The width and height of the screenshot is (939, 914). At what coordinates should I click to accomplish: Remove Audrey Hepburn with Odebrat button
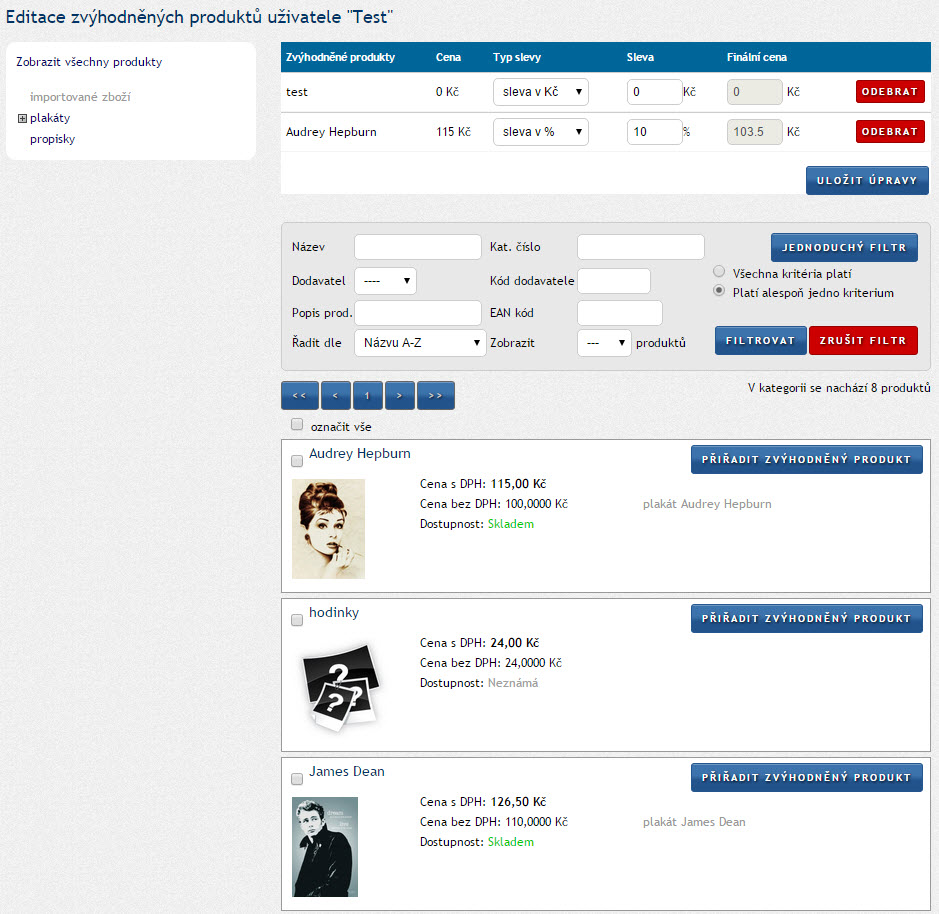[889, 131]
